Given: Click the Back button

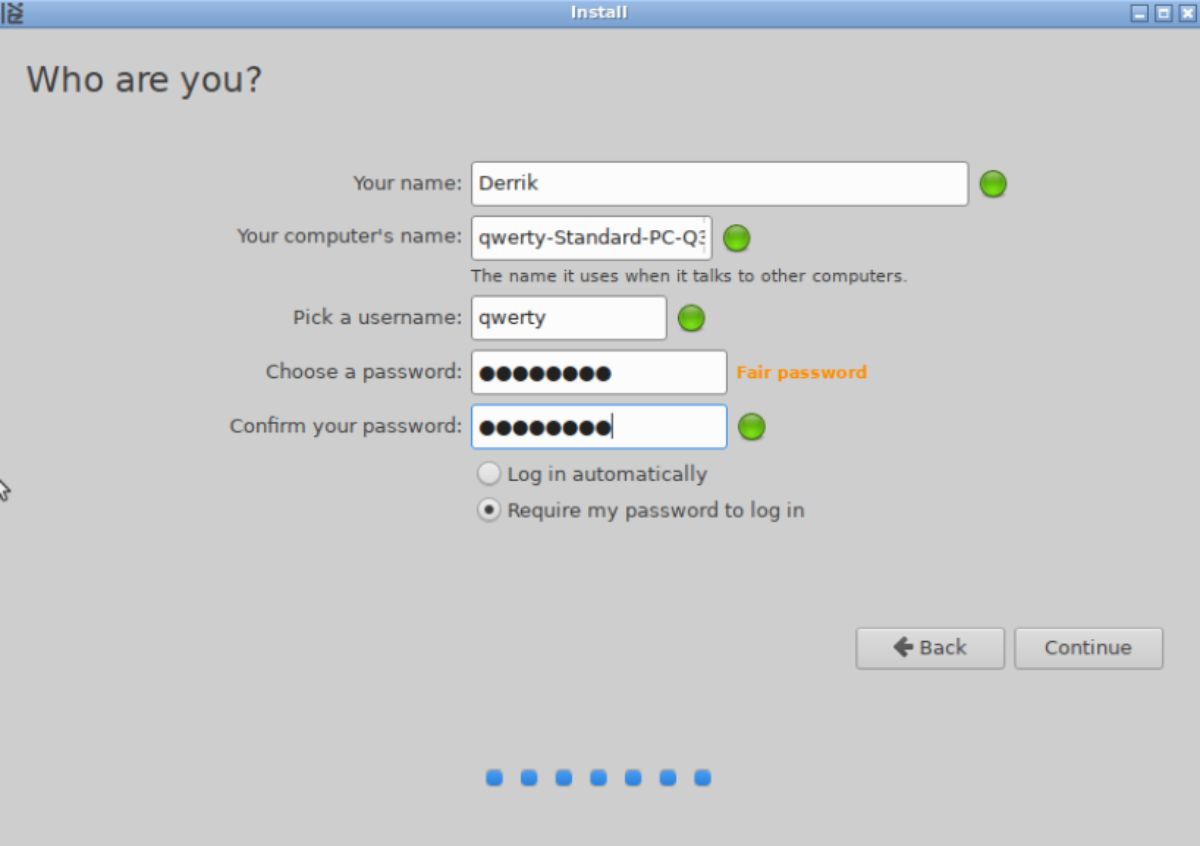Looking at the screenshot, I should (x=930, y=648).
